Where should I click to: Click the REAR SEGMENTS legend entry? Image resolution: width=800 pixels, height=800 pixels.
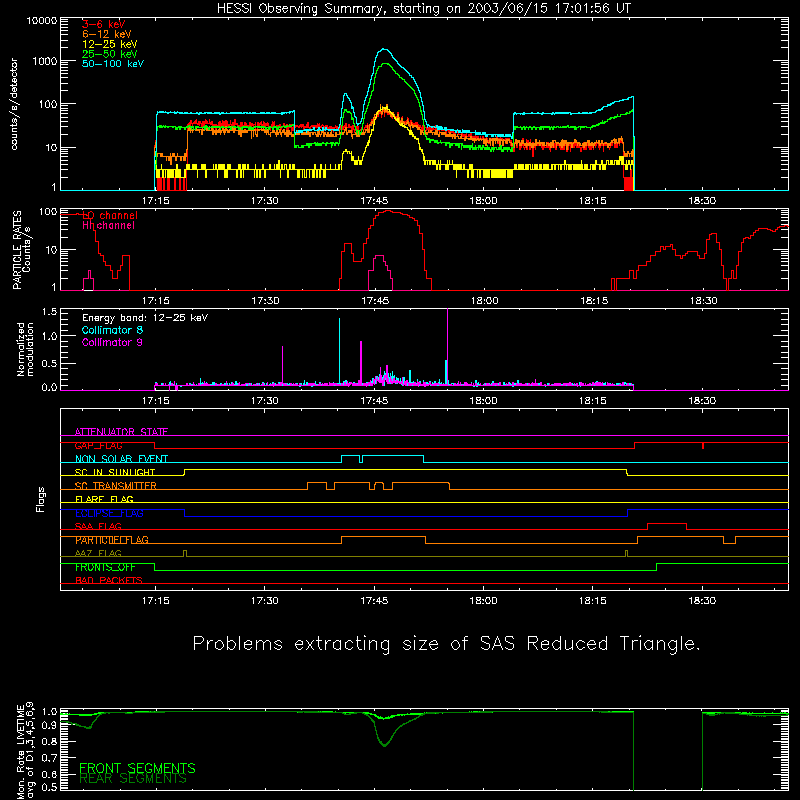click(x=133, y=778)
